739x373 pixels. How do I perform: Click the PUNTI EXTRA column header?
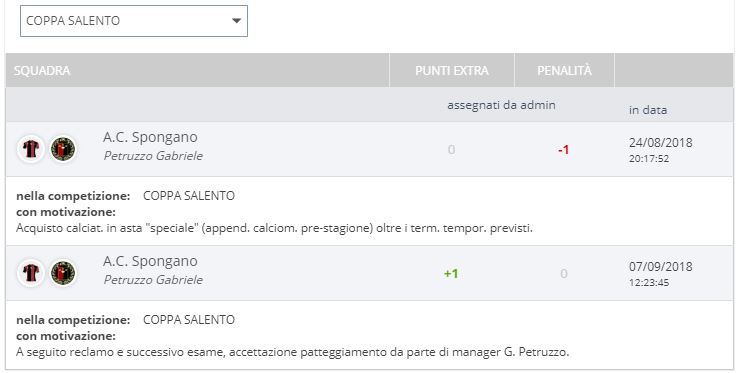[452, 71]
